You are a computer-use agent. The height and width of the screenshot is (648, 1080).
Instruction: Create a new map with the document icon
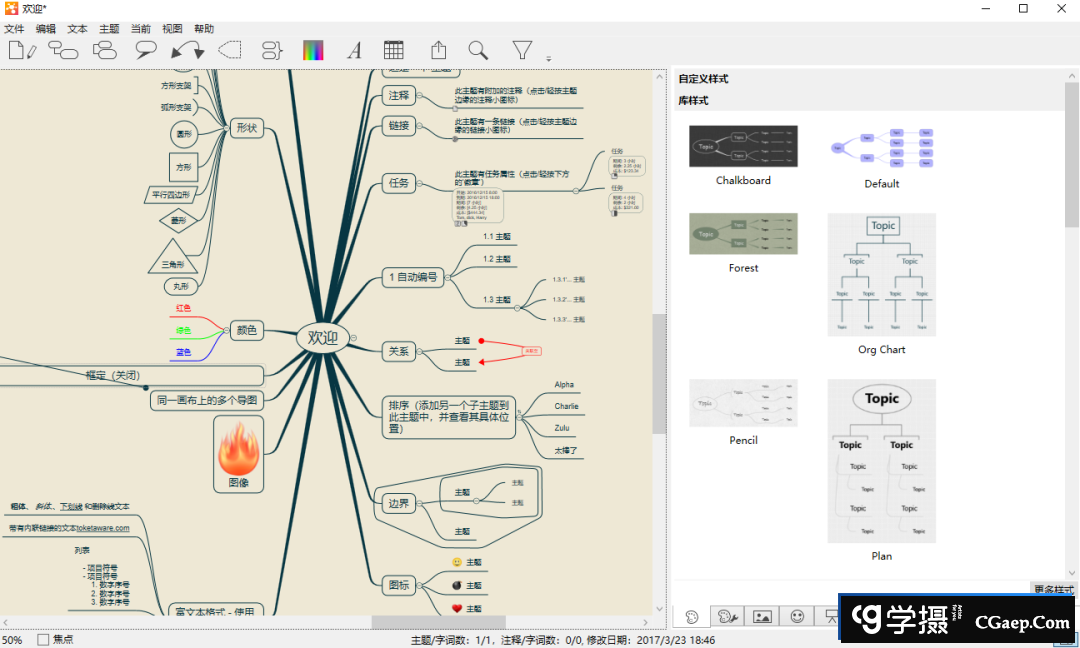[22, 49]
